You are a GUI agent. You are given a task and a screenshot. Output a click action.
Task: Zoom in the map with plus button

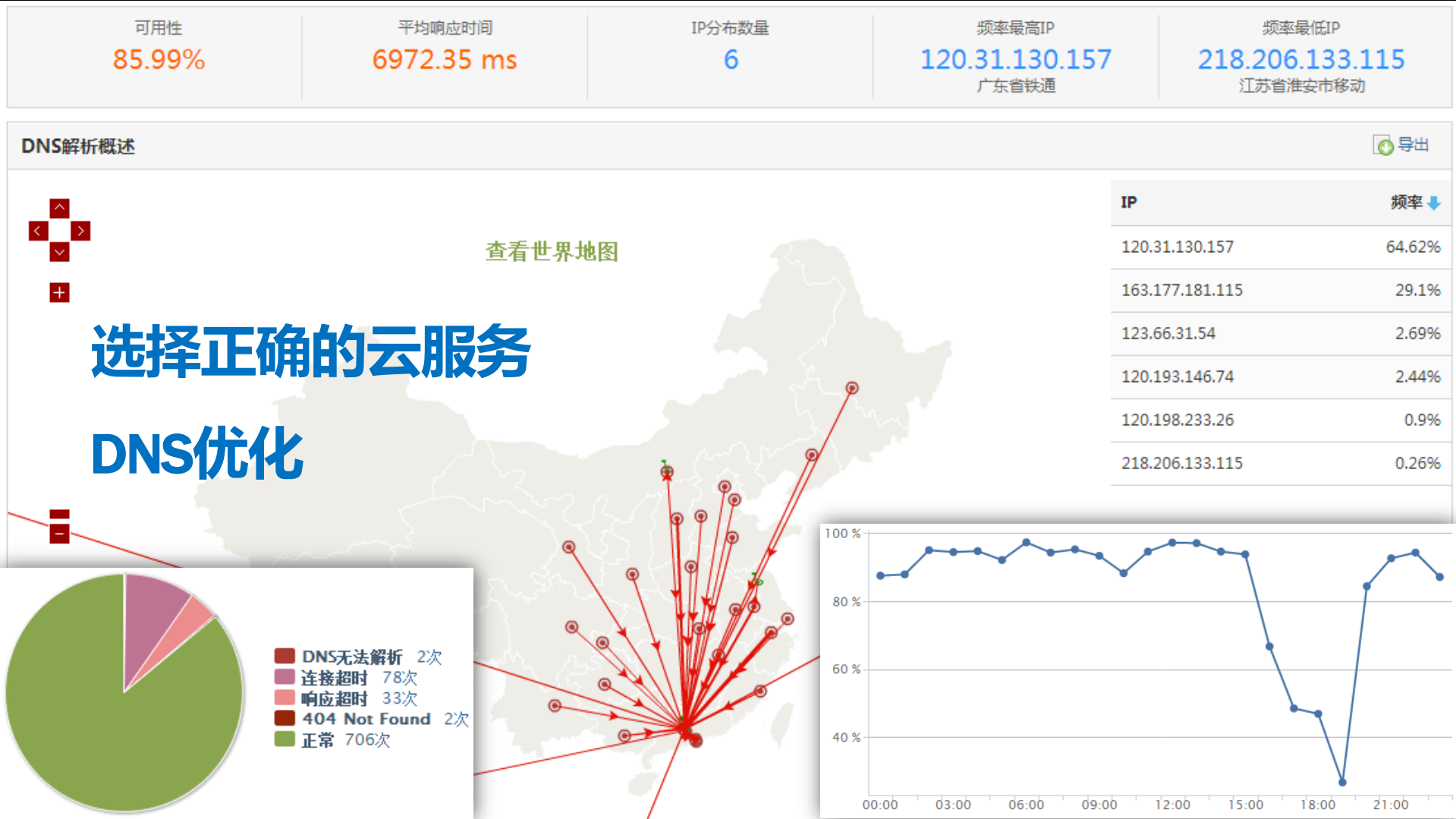(x=59, y=292)
